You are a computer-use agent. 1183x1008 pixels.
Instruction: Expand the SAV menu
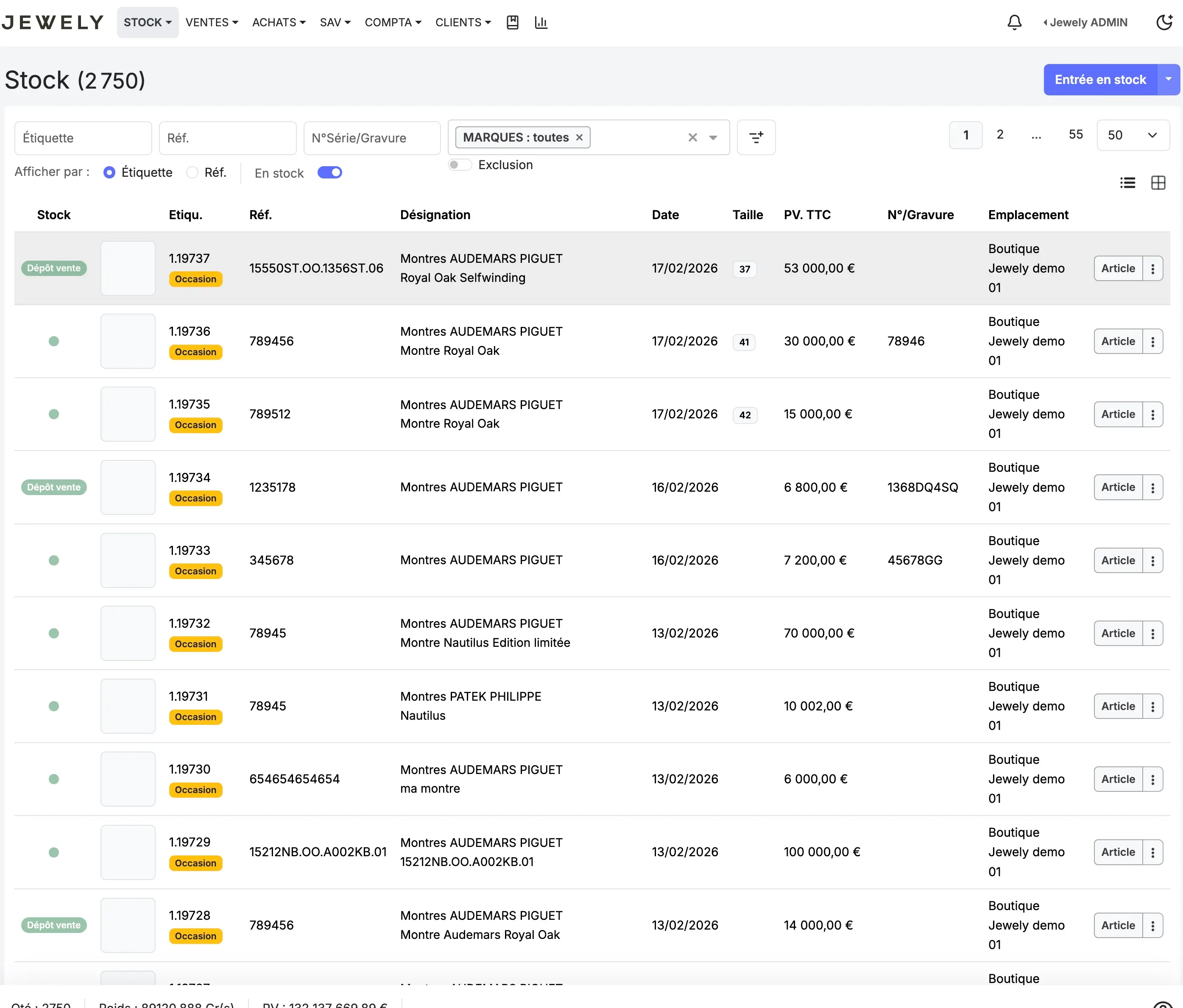click(335, 22)
